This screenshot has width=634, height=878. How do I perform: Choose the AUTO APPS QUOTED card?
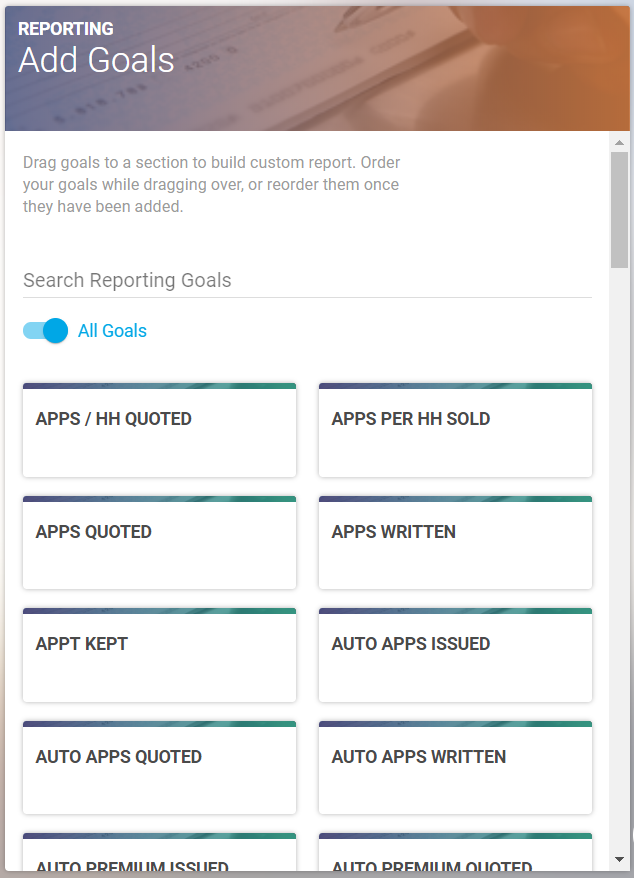coord(160,768)
